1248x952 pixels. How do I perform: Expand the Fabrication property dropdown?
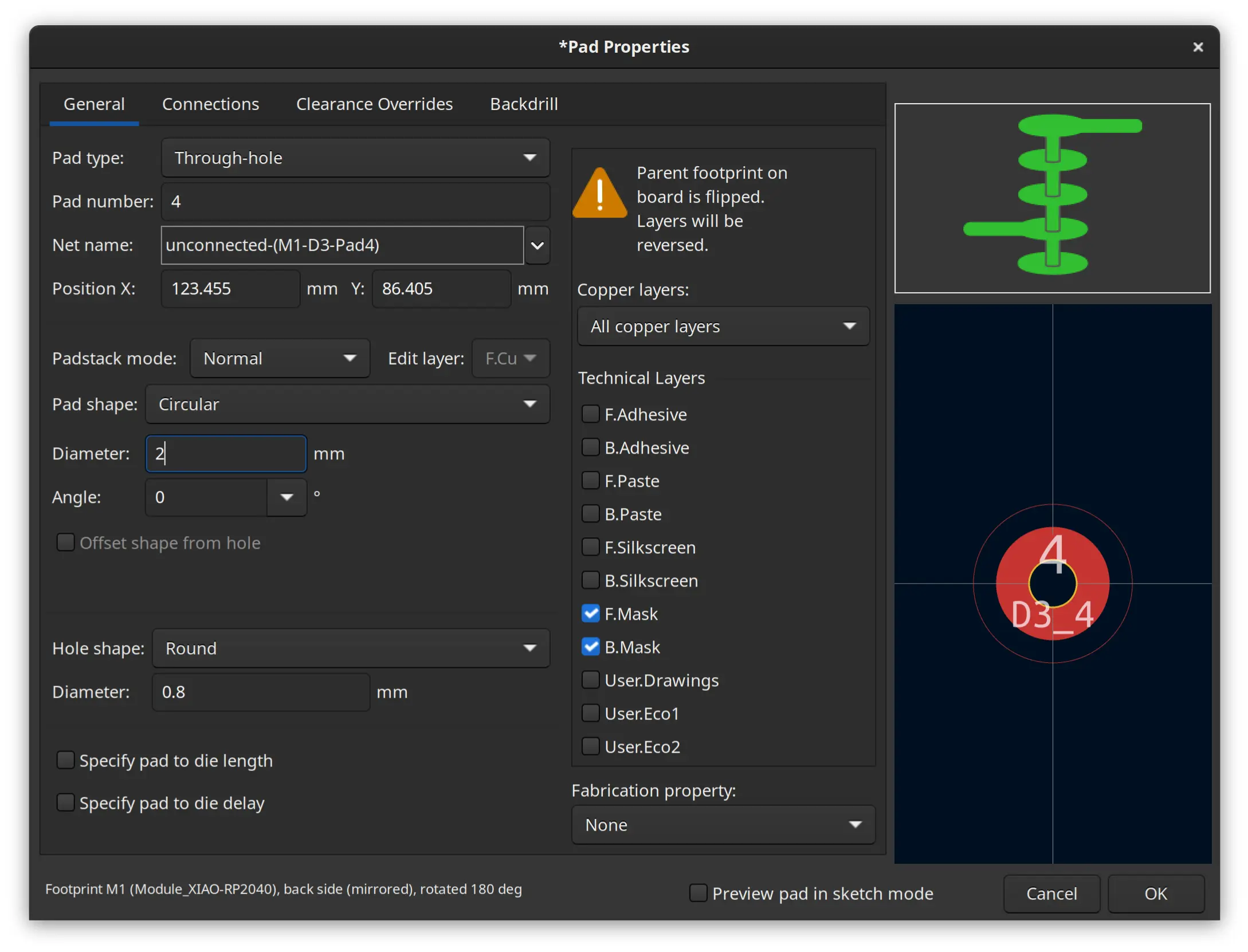point(723,825)
